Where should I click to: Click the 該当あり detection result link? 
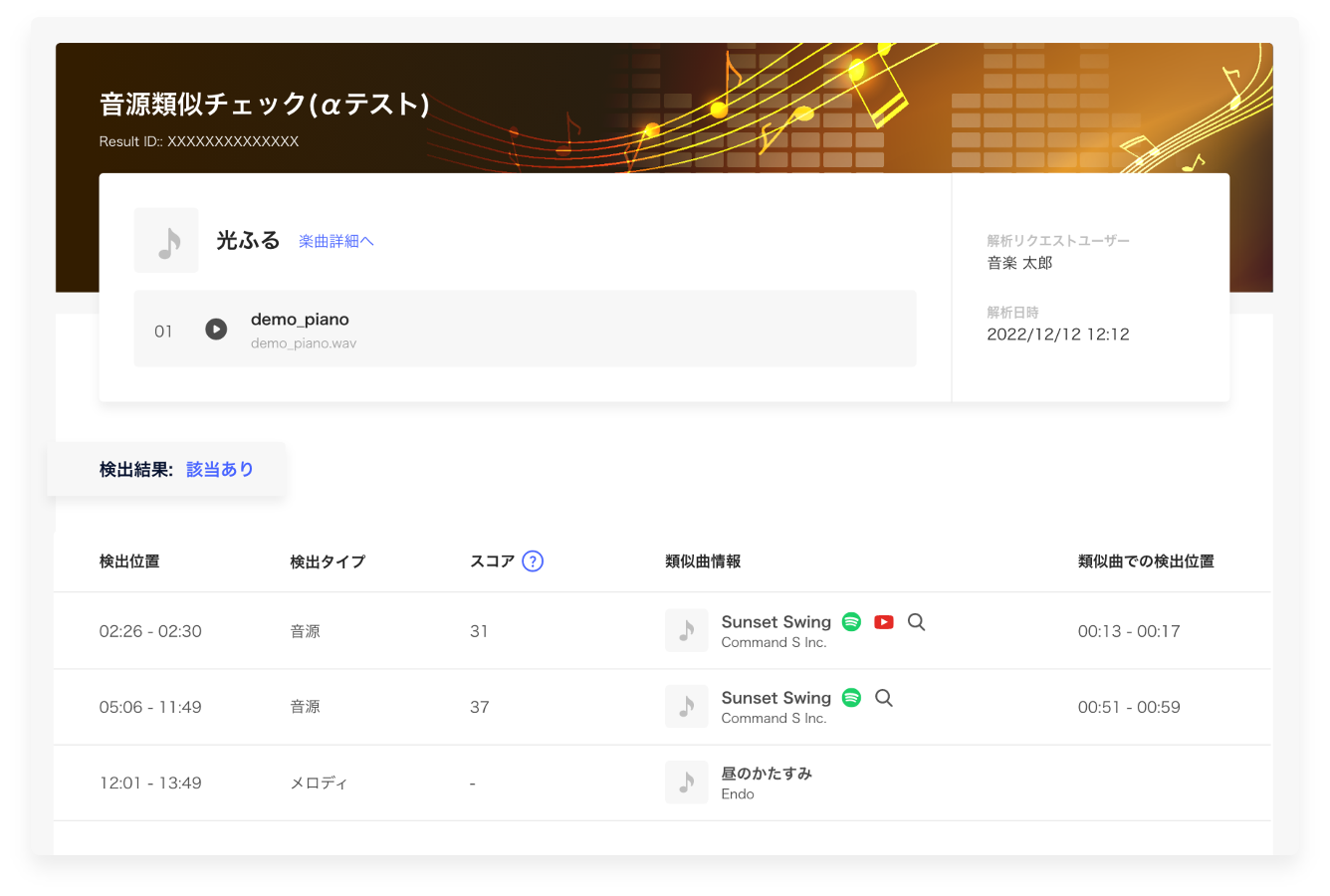(x=220, y=469)
